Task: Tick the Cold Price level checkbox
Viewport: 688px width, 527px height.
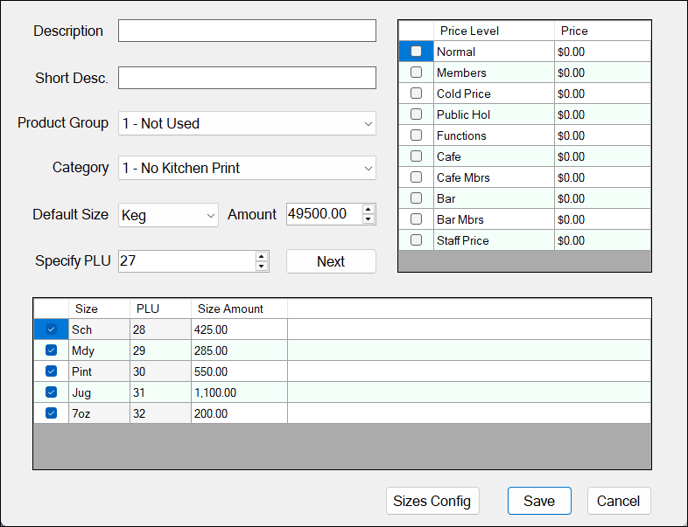Action: click(416, 94)
